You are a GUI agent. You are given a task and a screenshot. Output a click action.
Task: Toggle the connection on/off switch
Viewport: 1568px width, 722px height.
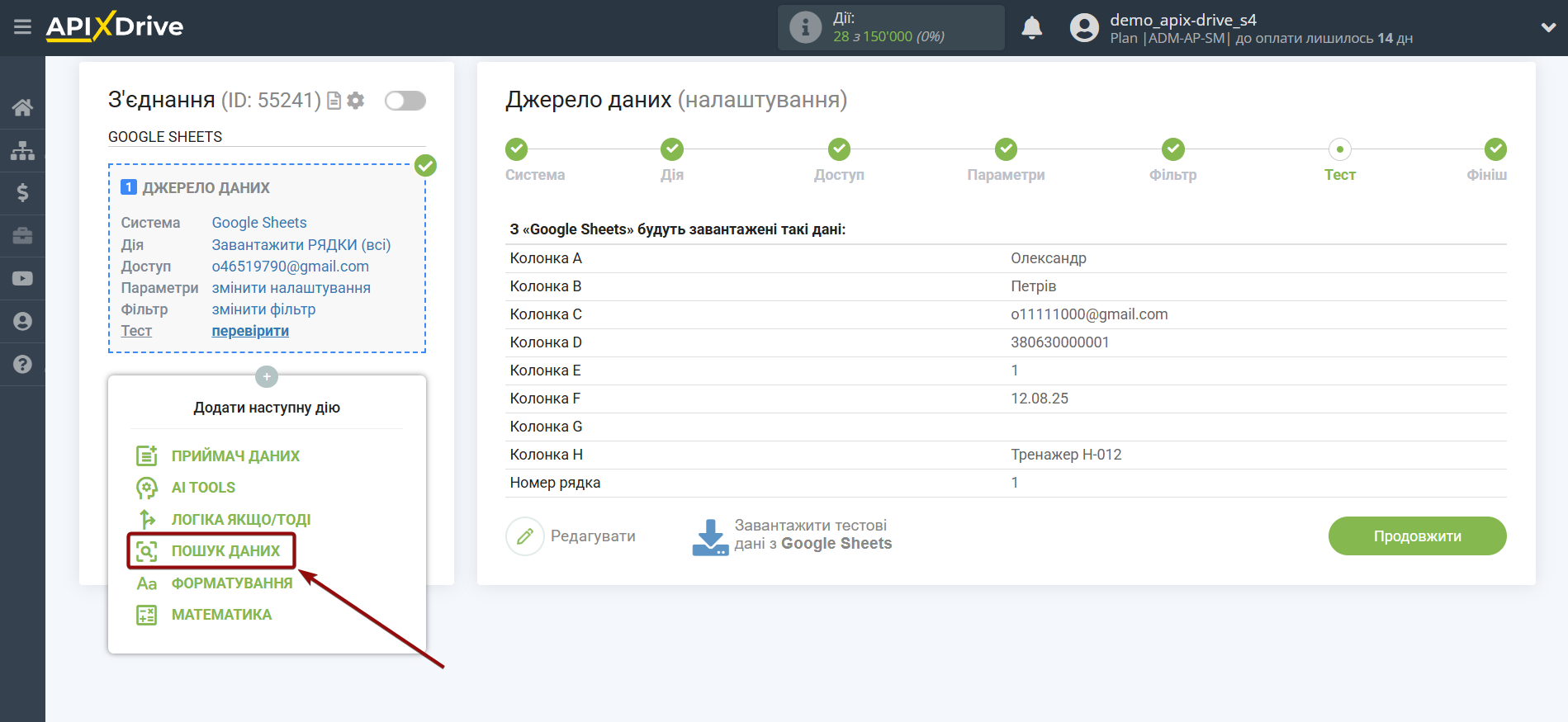click(x=405, y=101)
